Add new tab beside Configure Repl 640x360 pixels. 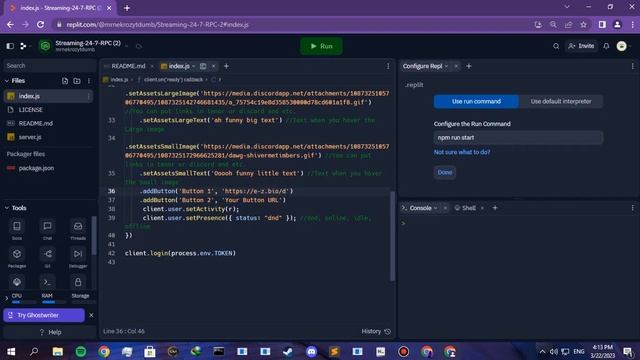(469, 66)
